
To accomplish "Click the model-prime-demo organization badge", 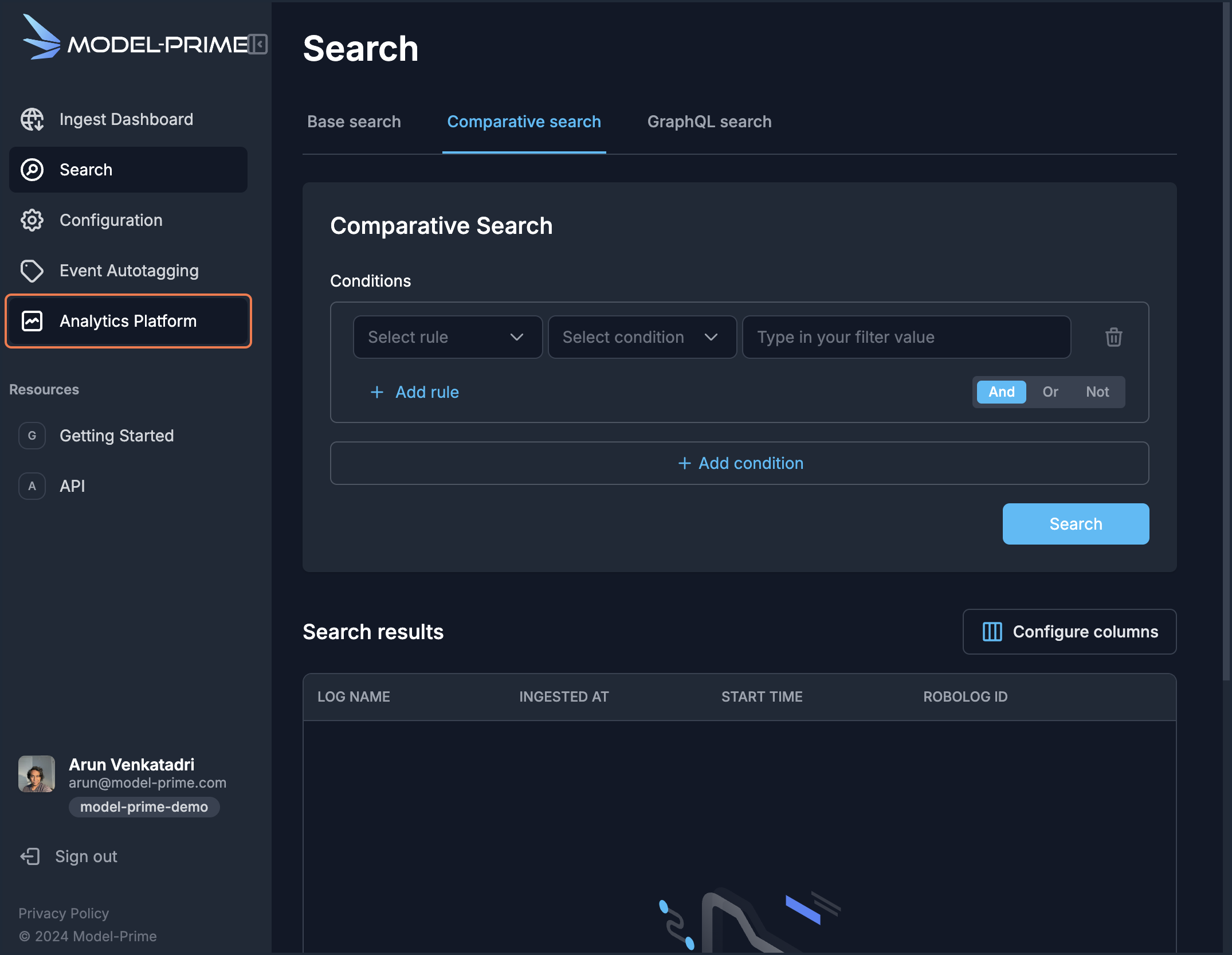I will click(x=144, y=807).
